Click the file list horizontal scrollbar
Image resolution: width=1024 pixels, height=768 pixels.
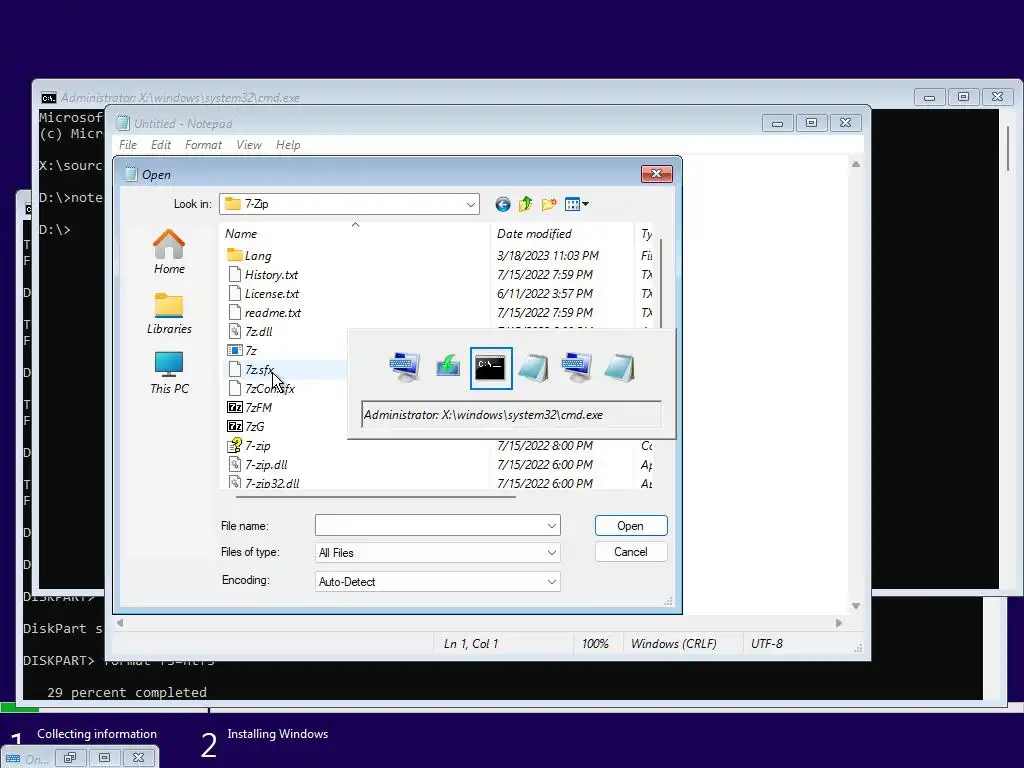tap(376, 496)
